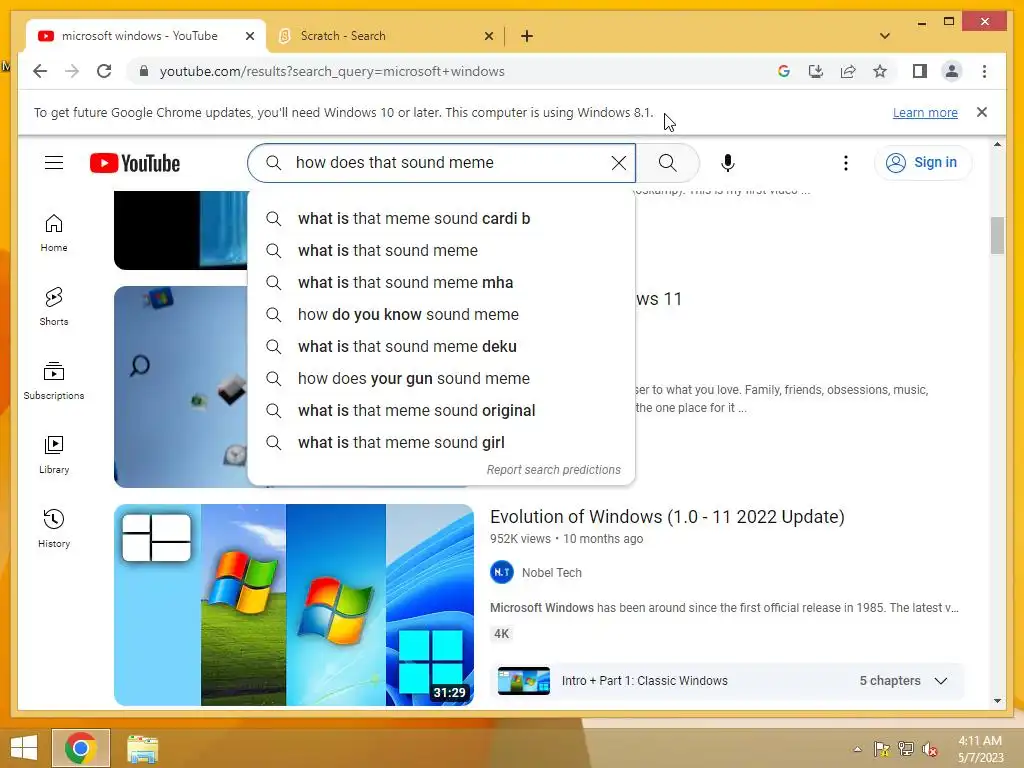This screenshot has height=768, width=1024.
Task: Open the Windows Start button
Action: click(x=24, y=748)
